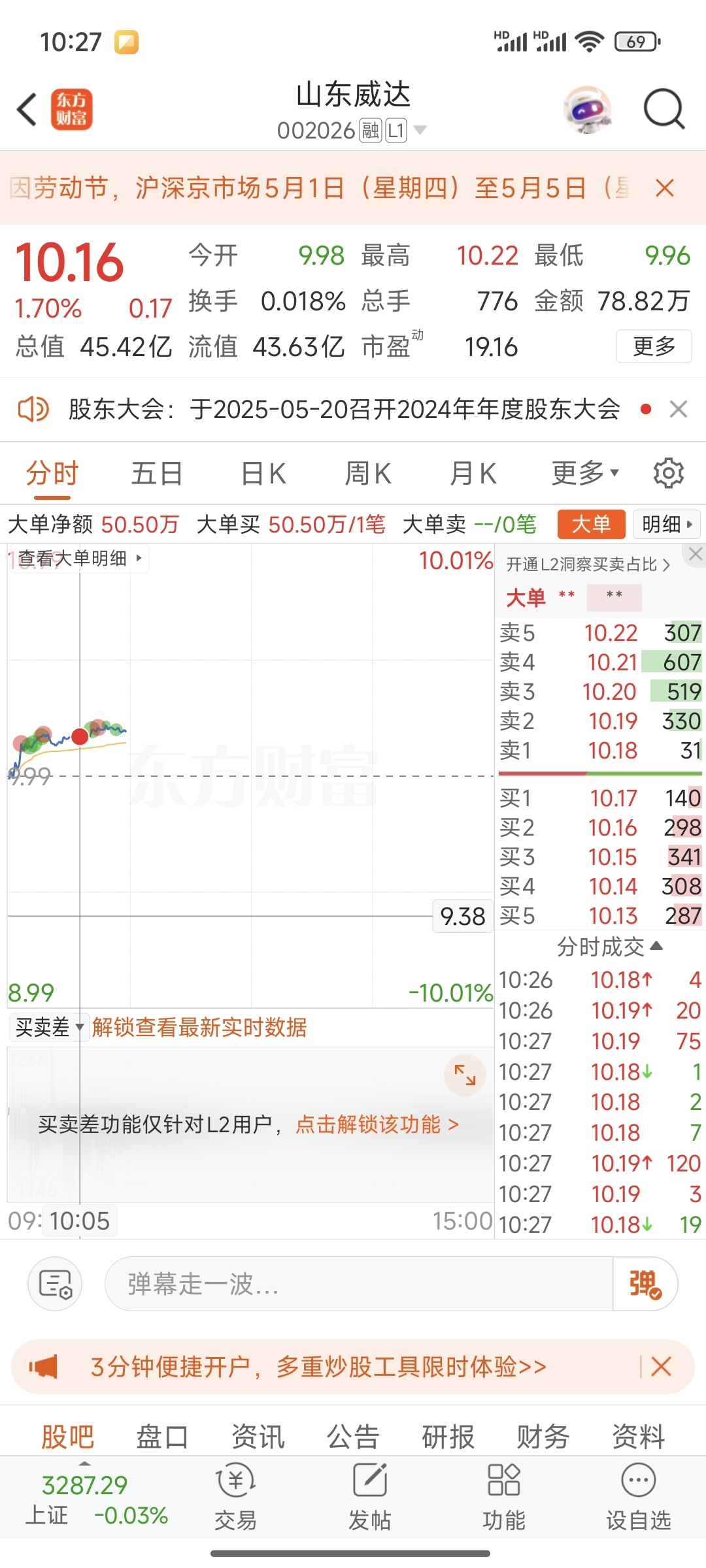Select the 分时 chart tab
The width and height of the screenshot is (706, 1568).
[52, 473]
